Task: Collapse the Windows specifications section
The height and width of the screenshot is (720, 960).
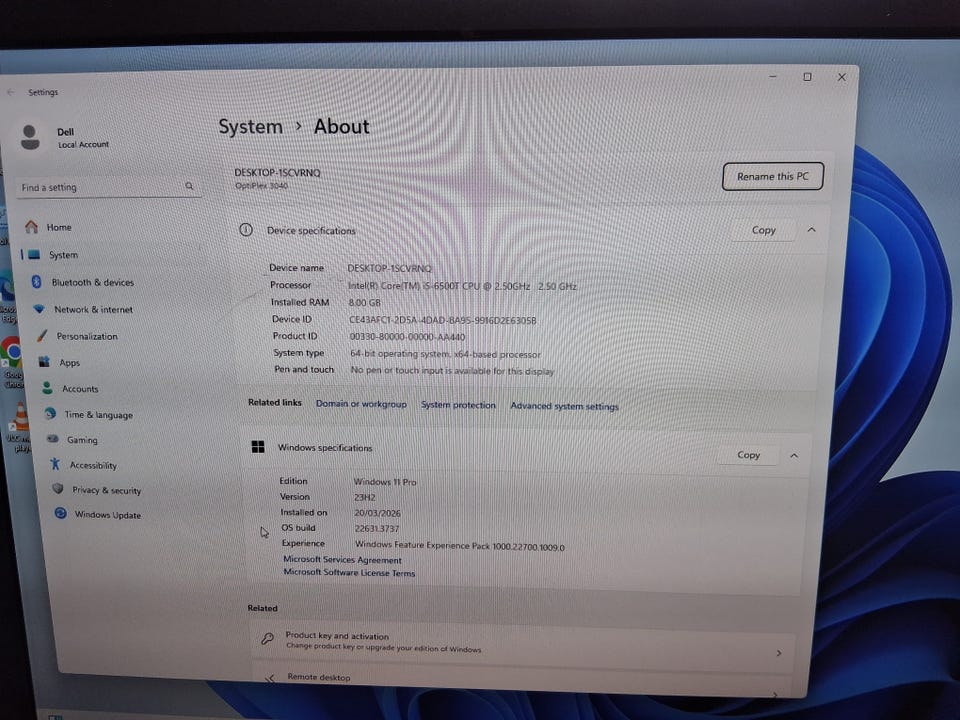Action: click(x=794, y=456)
